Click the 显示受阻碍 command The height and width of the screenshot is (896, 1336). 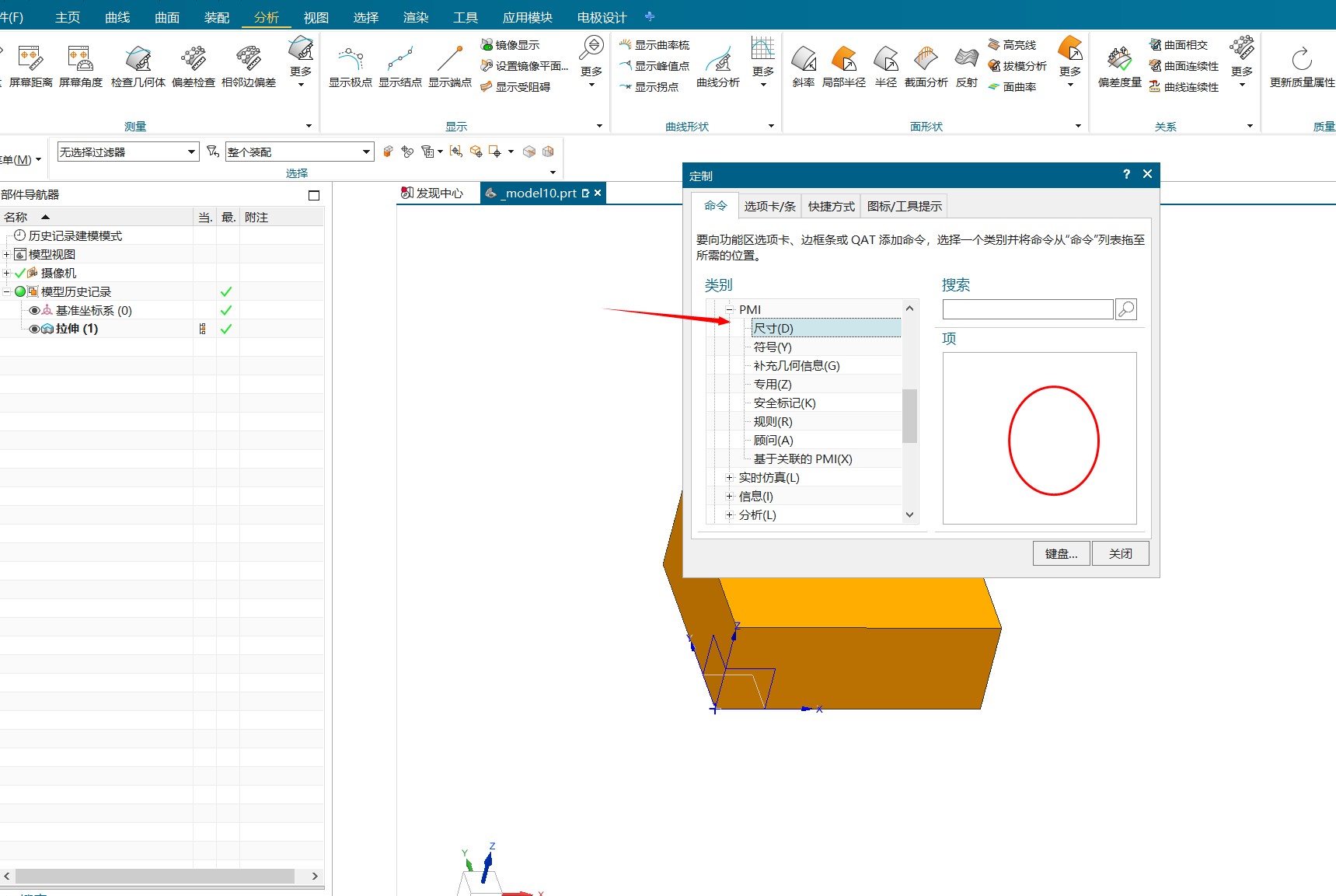[x=515, y=87]
